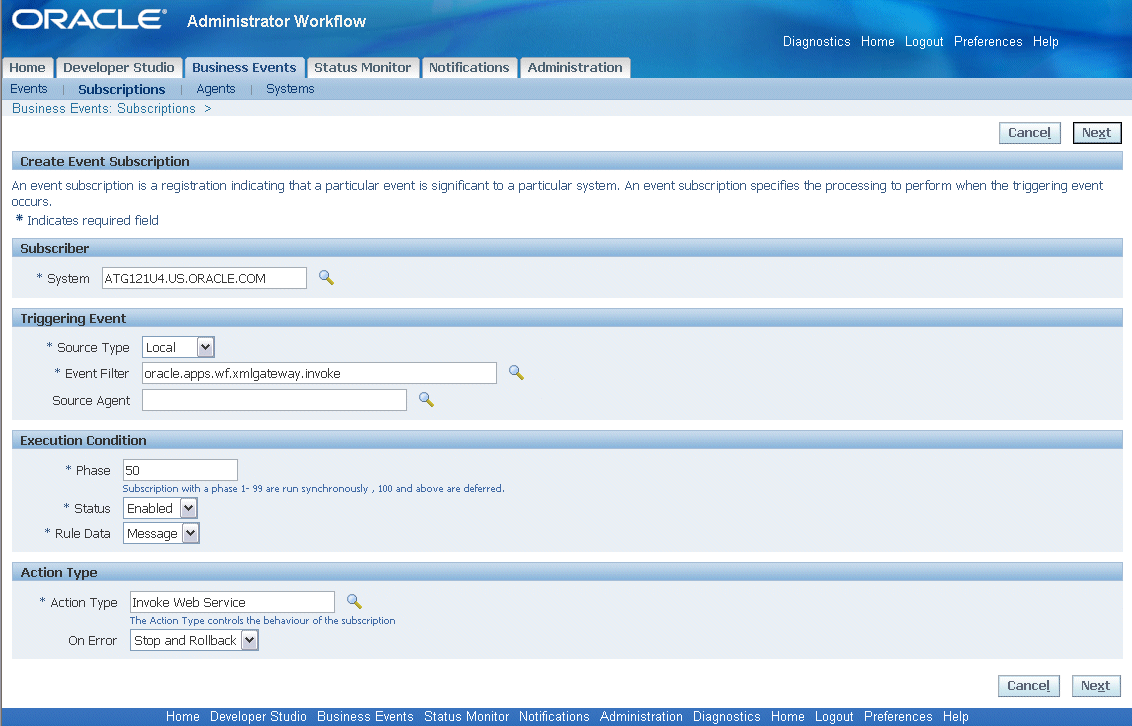Viewport: 1132px width, 726px height.
Task: Switch to the Business Events tab
Action: tap(244, 67)
